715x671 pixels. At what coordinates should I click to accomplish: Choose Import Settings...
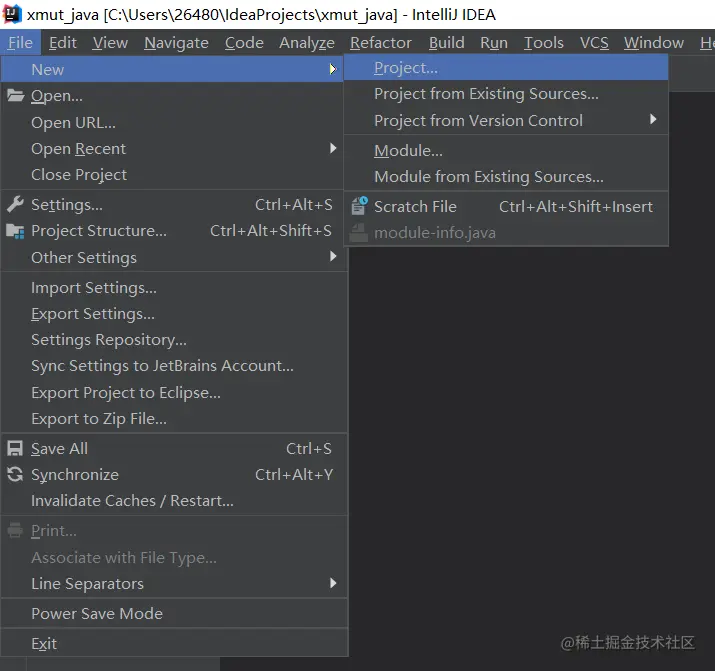coord(174,288)
